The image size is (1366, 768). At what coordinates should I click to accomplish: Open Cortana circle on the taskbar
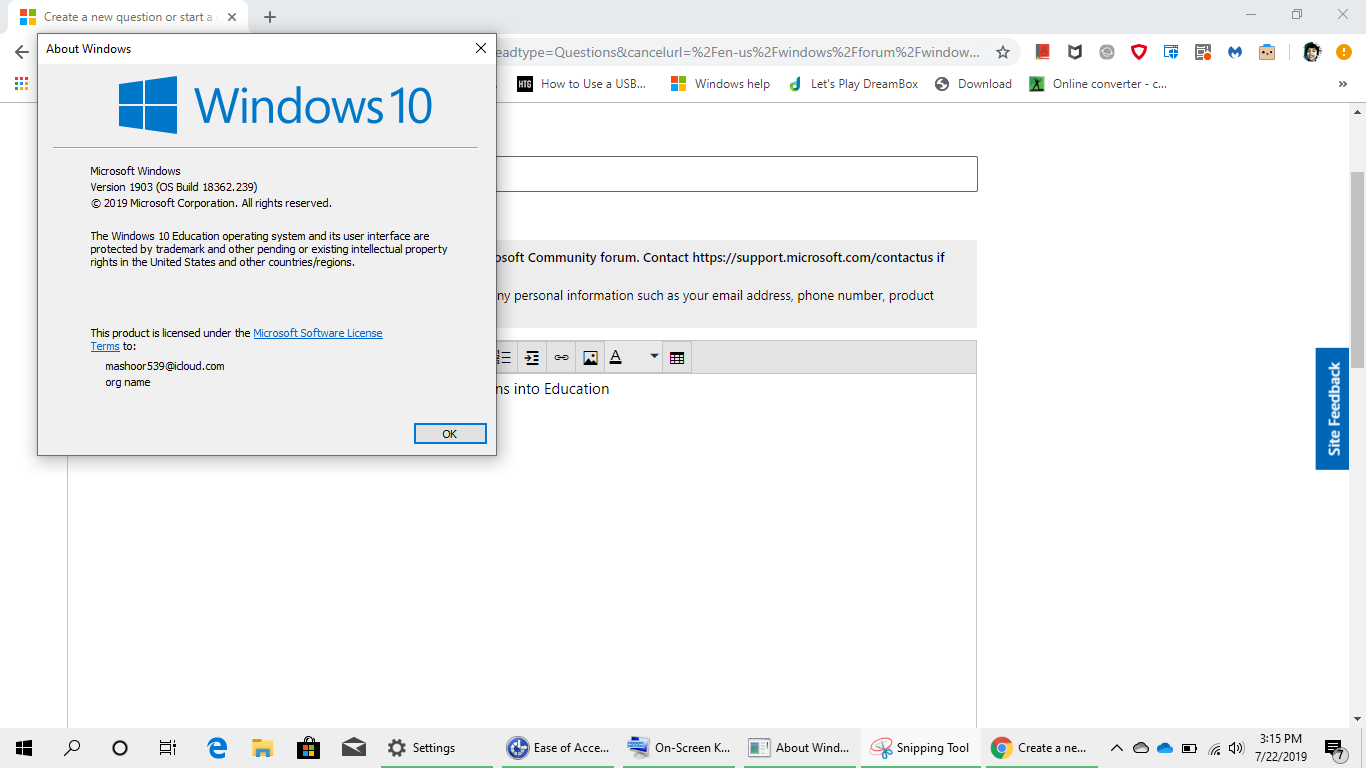[120, 748]
